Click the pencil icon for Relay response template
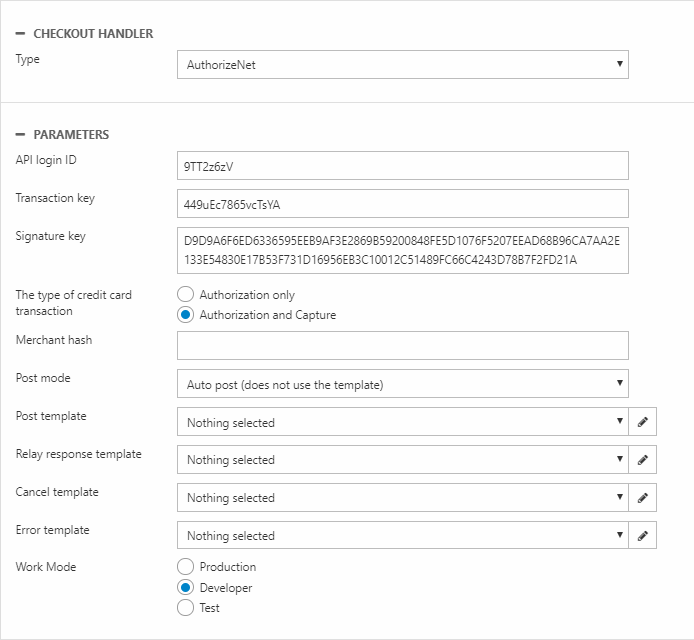Image resolution: width=694 pixels, height=640 pixels. pos(643,460)
